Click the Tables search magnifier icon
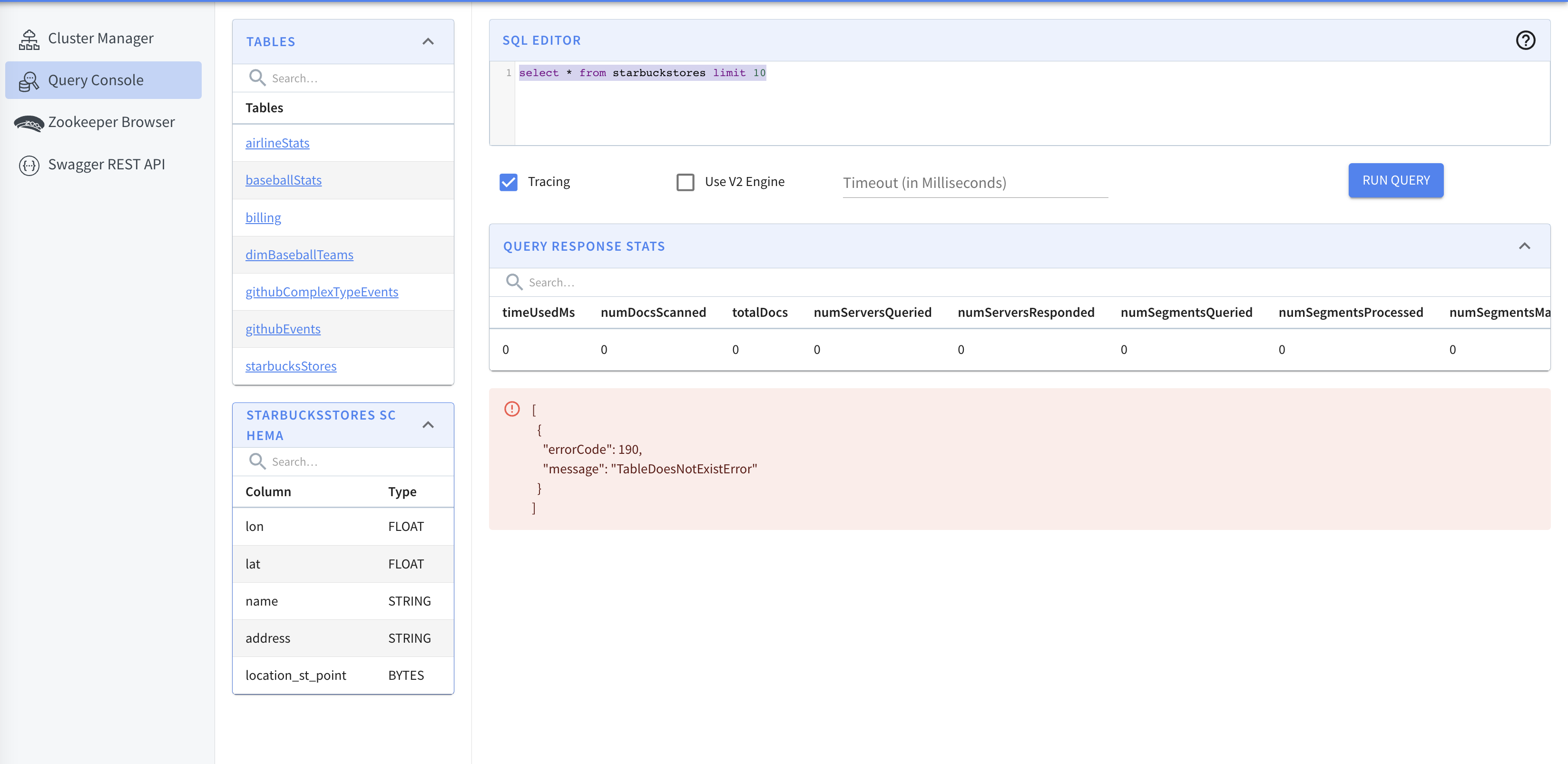Screen dimensions: 1568x764 tap(257, 78)
